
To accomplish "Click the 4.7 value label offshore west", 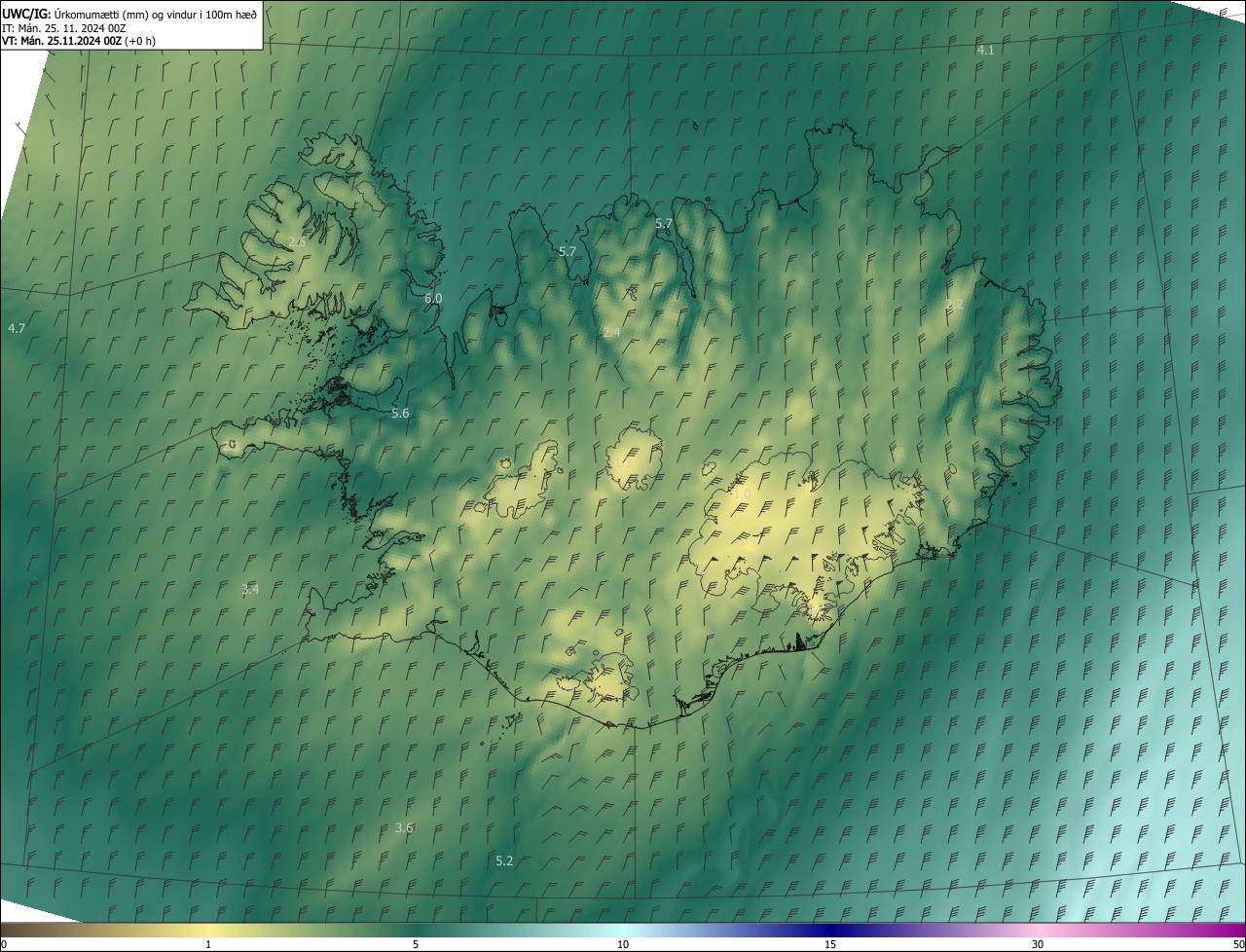I will [x=17, y=329].
